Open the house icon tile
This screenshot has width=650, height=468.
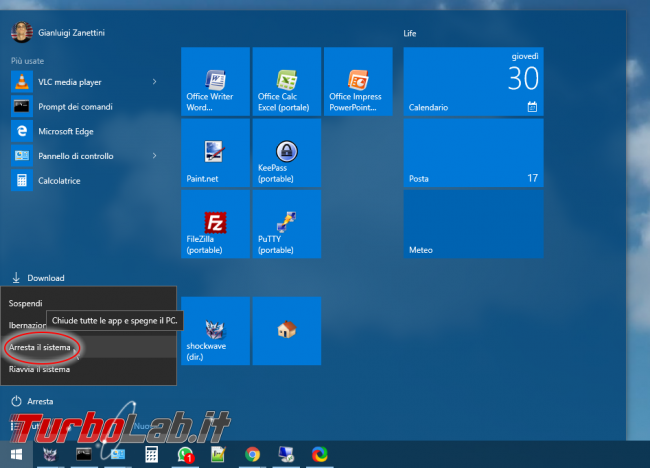tap(287, 331)
